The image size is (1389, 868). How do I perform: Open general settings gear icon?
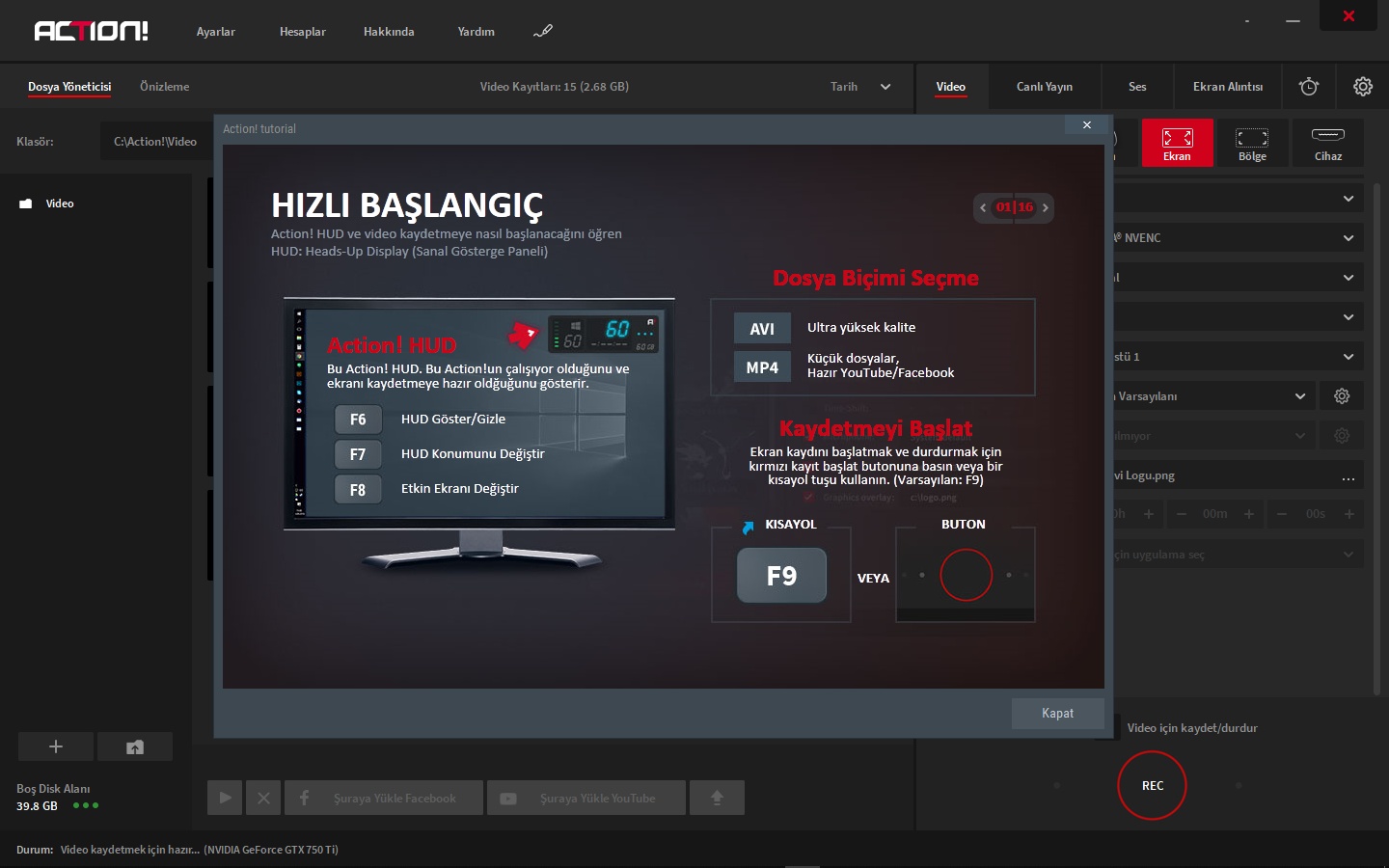[1362, 87]
